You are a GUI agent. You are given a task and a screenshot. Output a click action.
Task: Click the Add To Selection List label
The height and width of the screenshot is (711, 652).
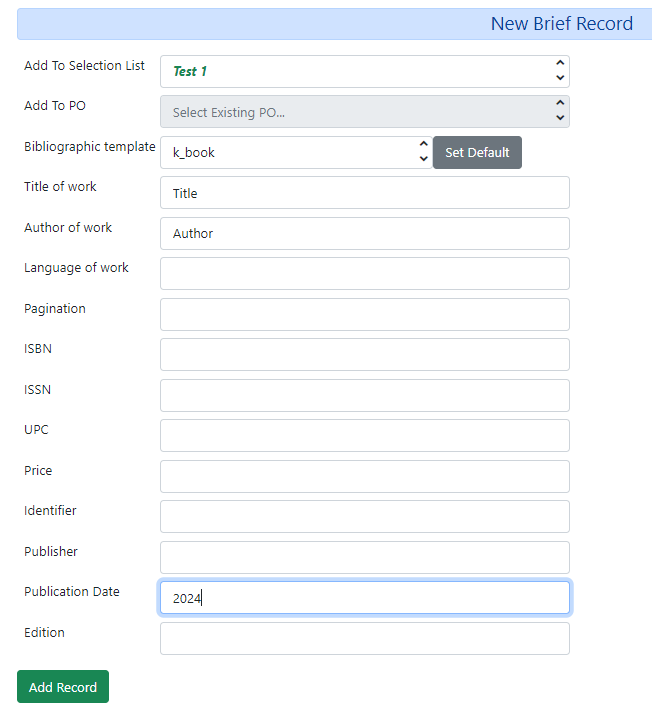point(84,66)
